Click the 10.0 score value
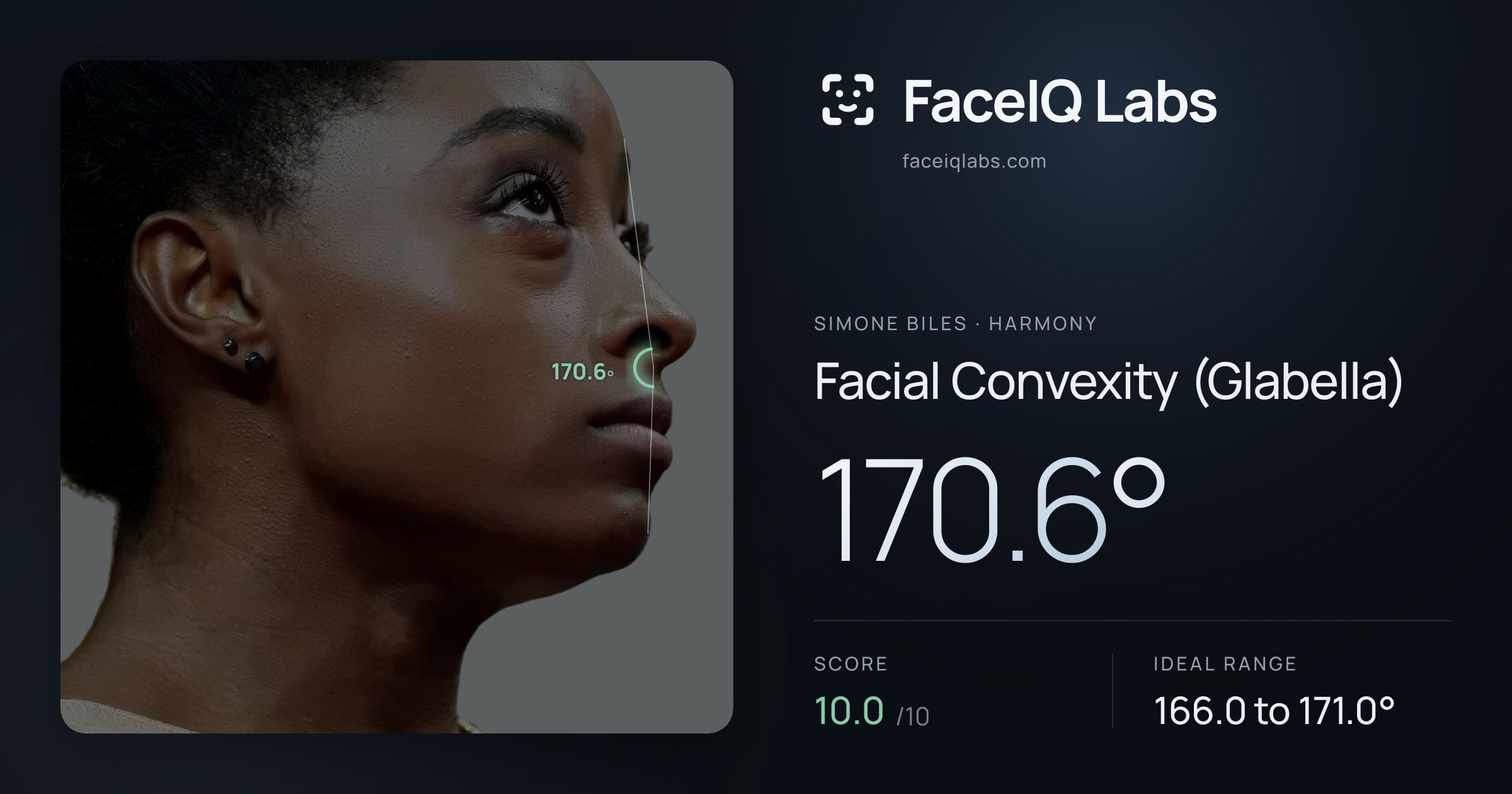The image size is (1512, 794). 849,711
